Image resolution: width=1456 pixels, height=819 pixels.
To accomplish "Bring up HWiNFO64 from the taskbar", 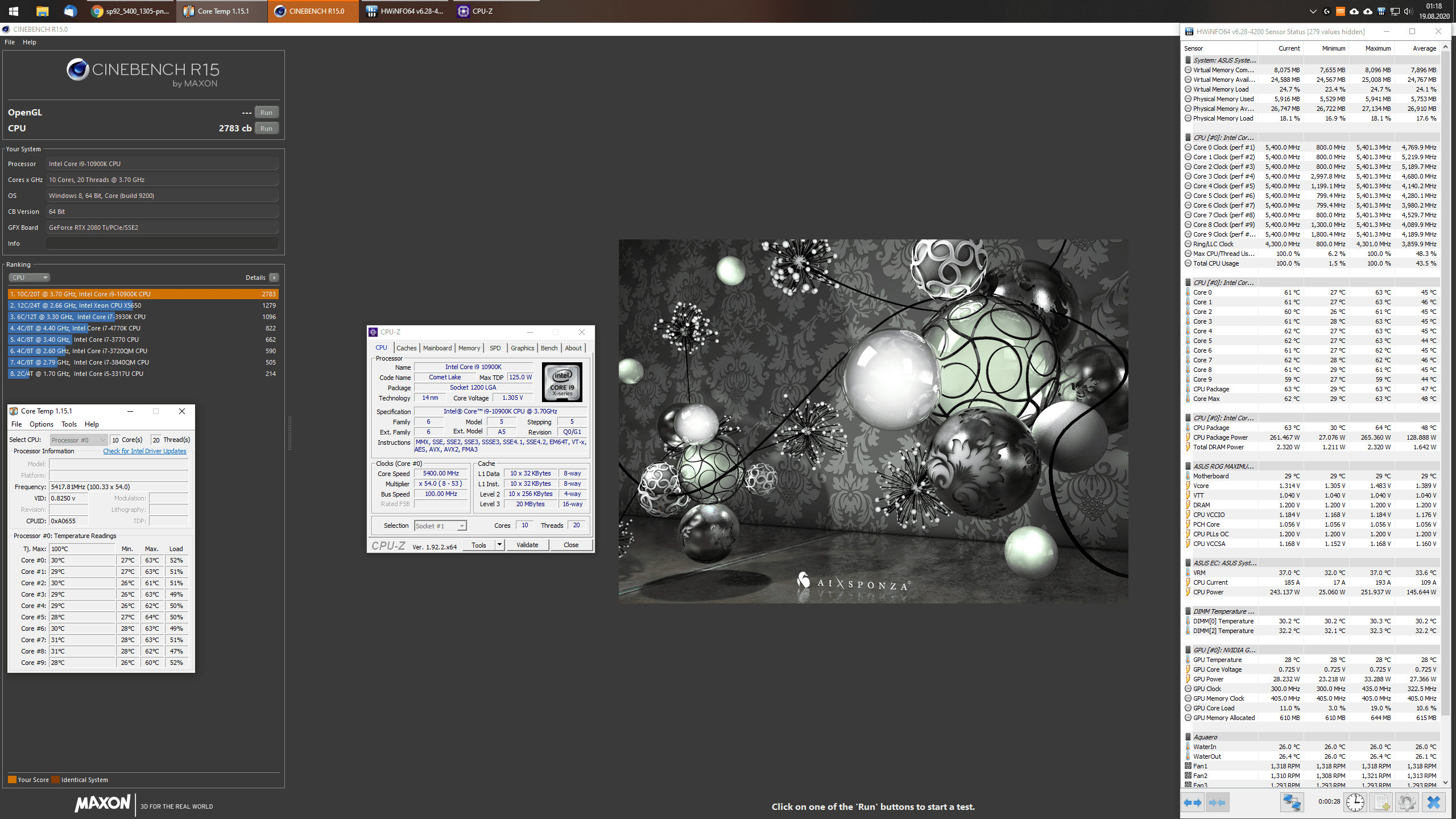I will pos(405,11).
